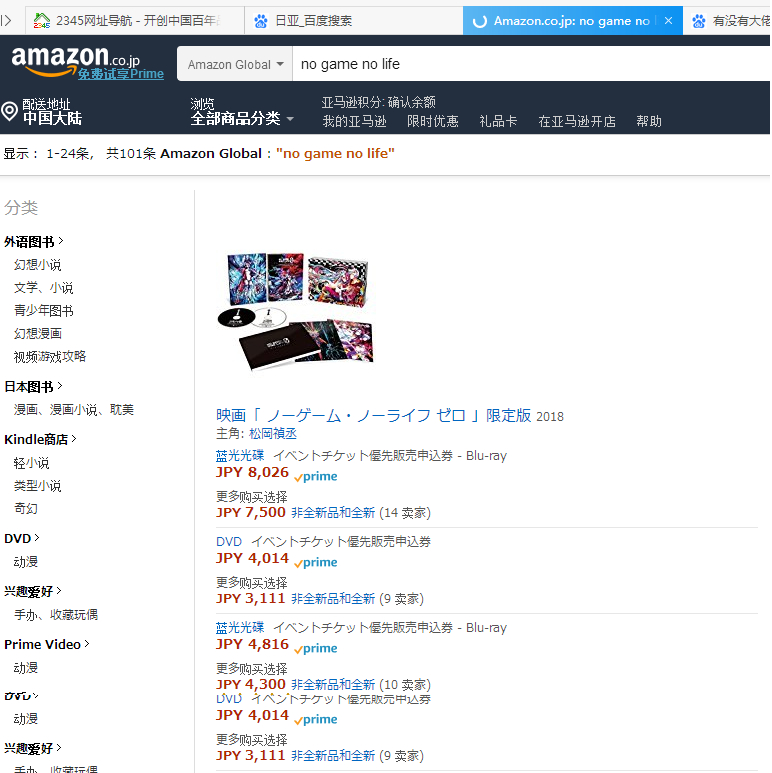Open 帮助 menu item
The image size is (772, 773).
point(649,121)
